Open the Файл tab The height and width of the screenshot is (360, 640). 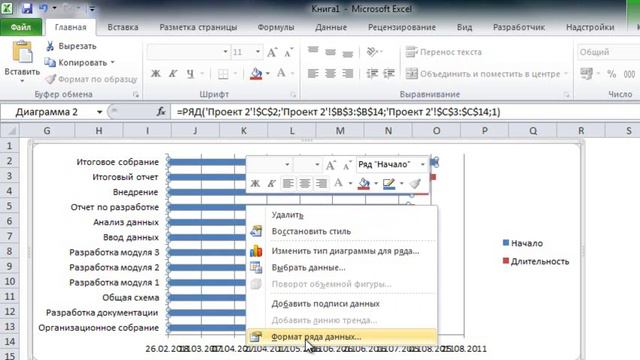tap(21, 27)
